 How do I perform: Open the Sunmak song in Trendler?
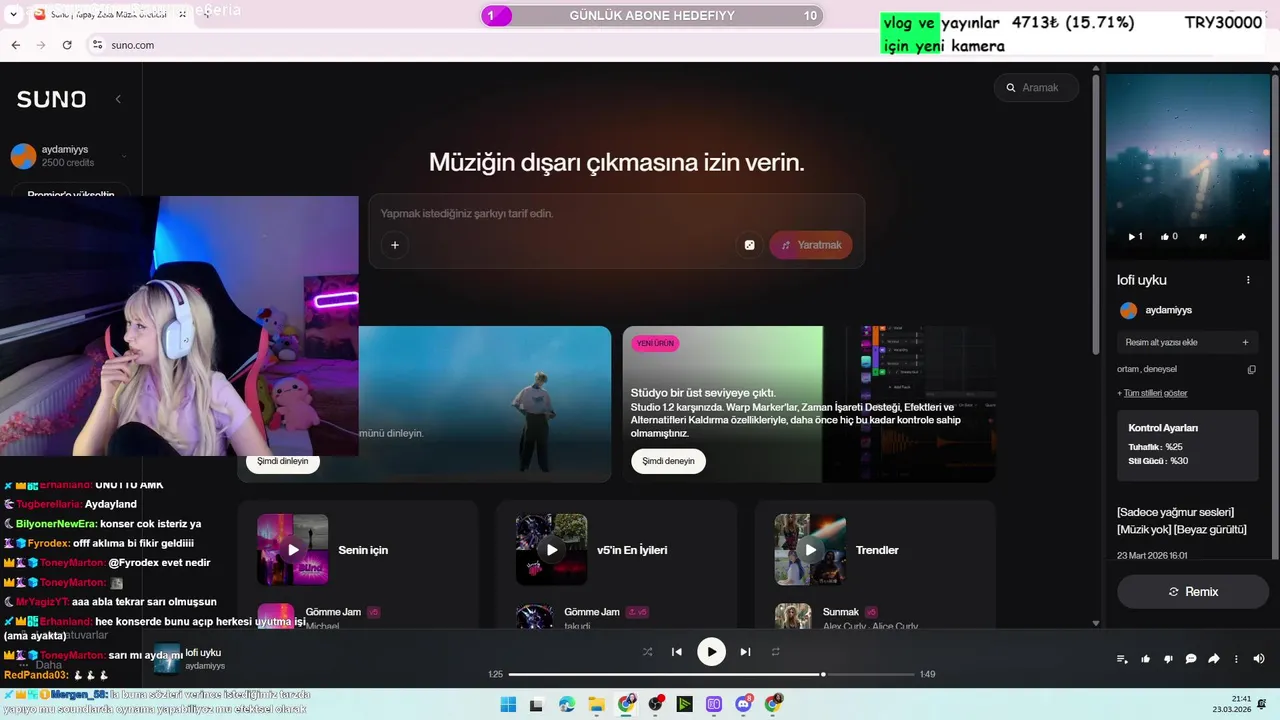pyautogui.click(x=841, y=612)
